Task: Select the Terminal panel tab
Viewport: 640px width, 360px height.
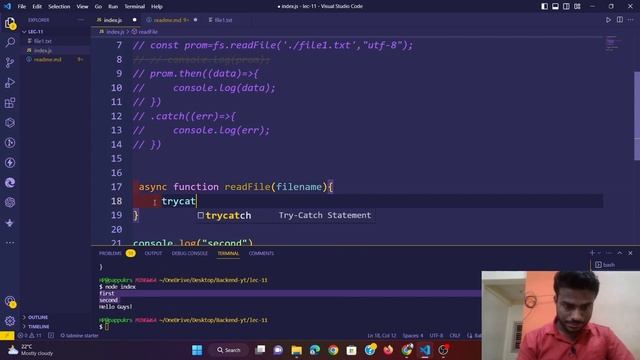Action: [x=228, y=253]
